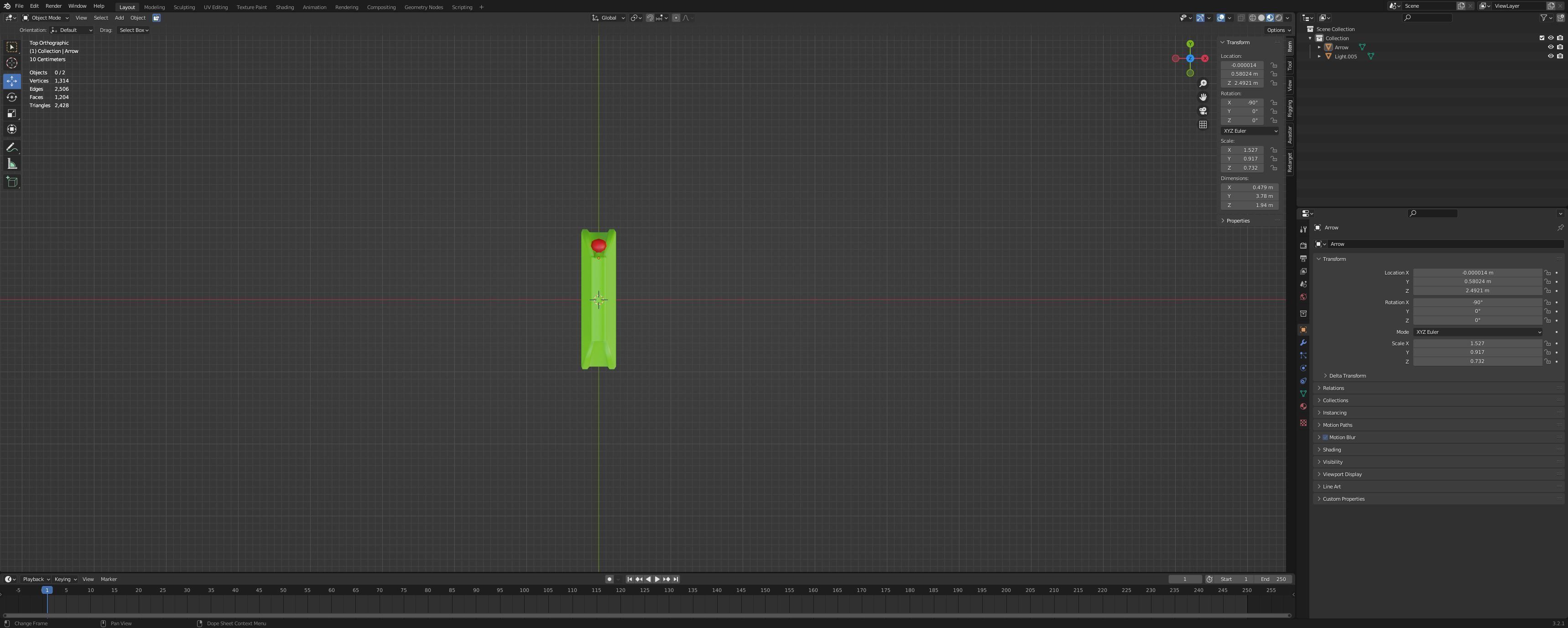1568x628 pixels.
Task: Select the Measure tool
Action: (x=11, y=163)
